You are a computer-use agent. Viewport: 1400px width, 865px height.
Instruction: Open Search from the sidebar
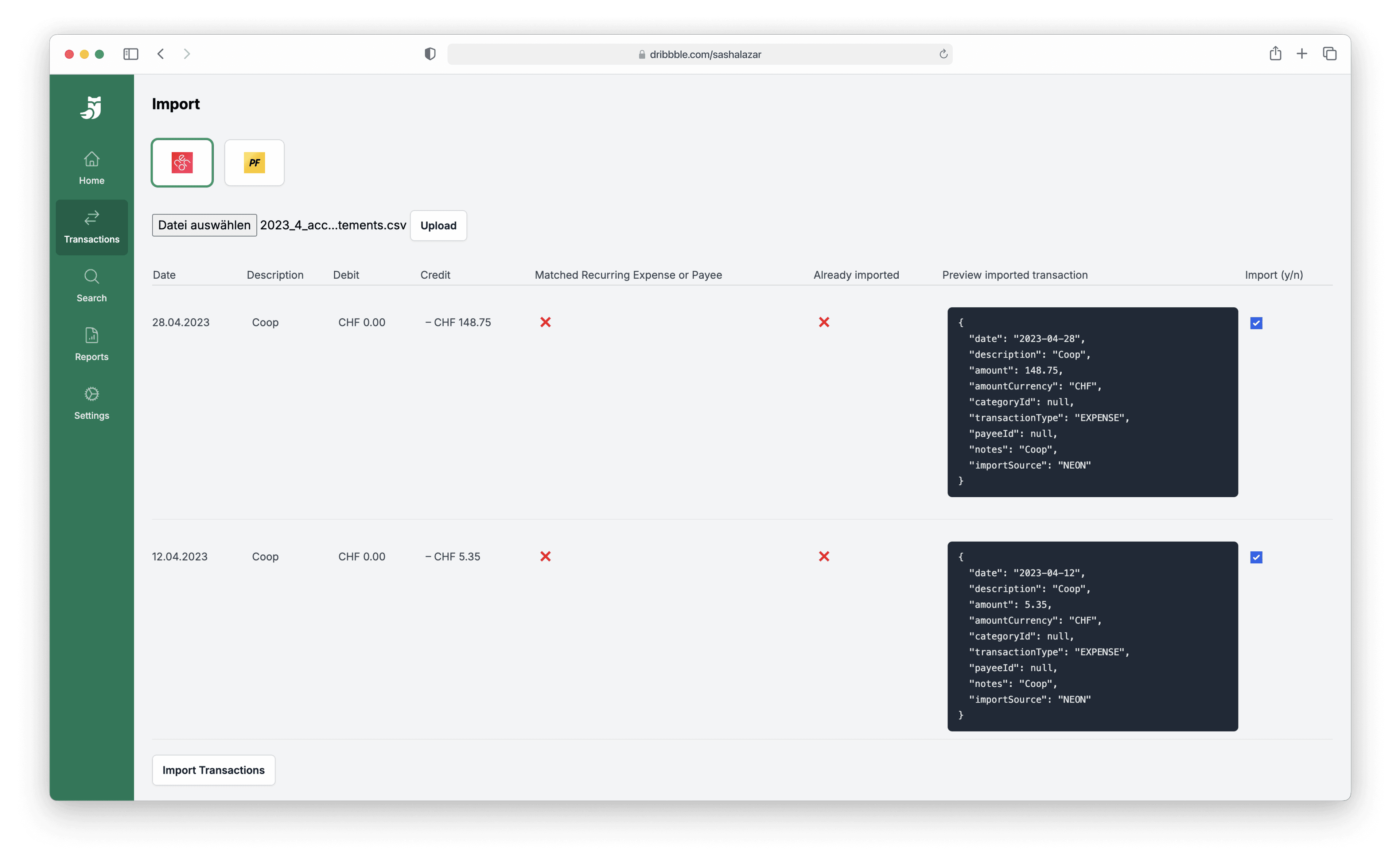pyautogui.click(x=92, y=286)
